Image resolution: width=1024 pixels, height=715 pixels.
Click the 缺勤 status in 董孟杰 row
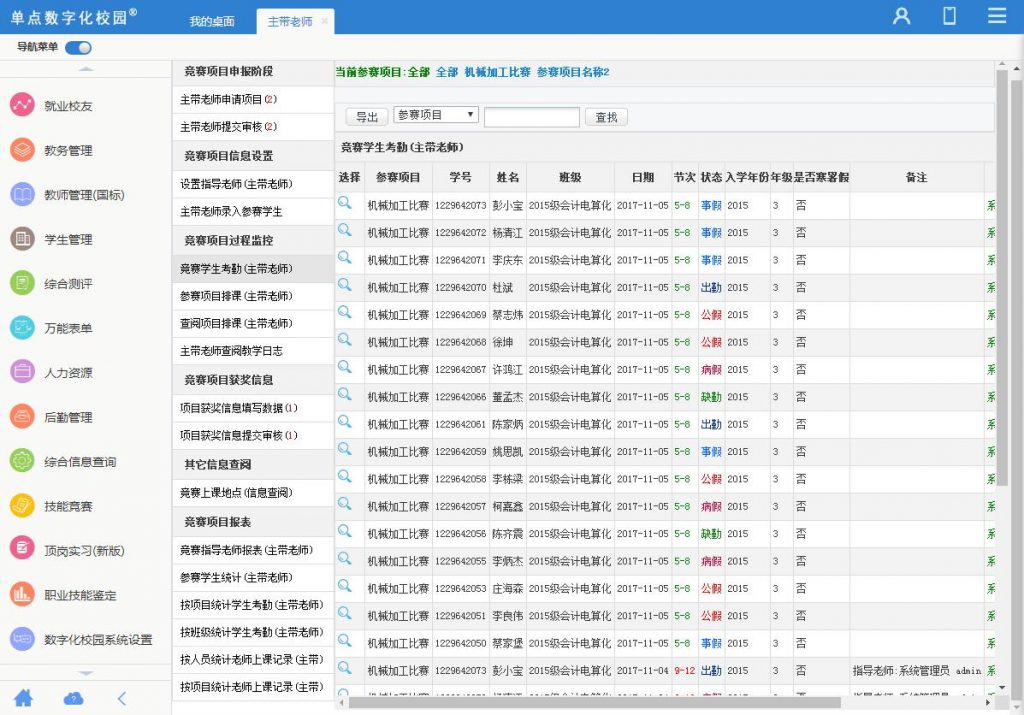point(711,397)
